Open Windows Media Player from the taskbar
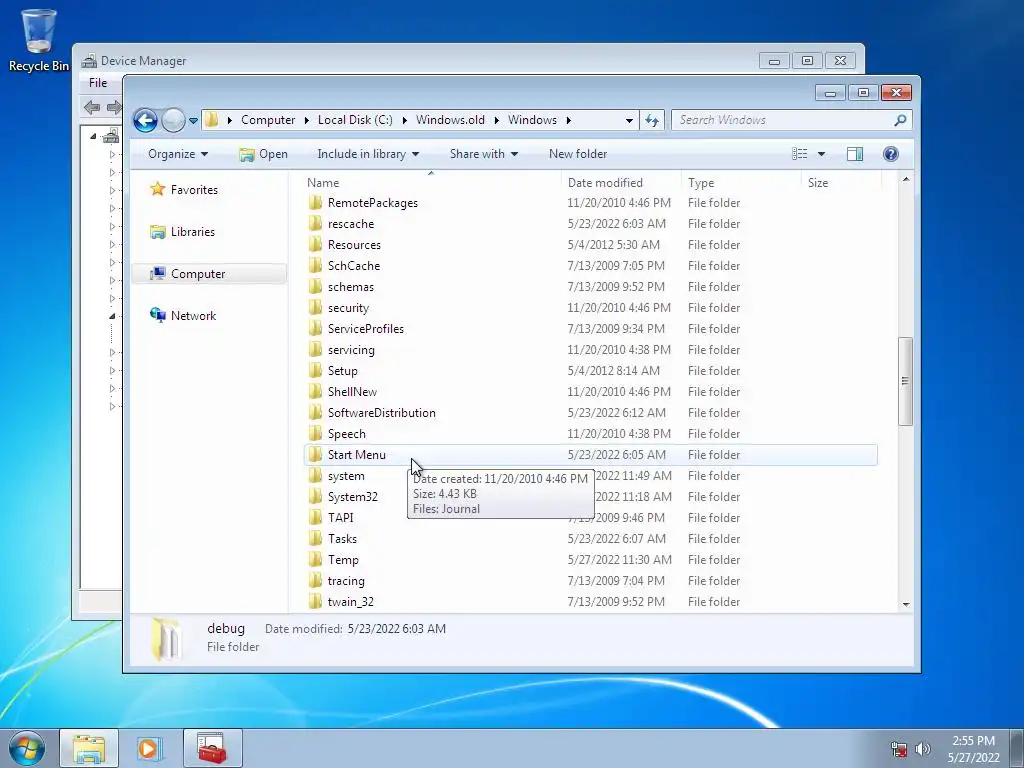Viewport: 1024px width, 768px height. [150, 748]
